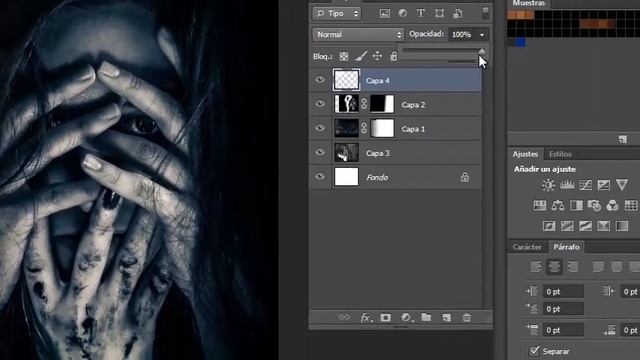Image resolution: width=640 pixels, height=360 pixels.
Task: Select the Capa 1 layer thumbnail
Action: tap(347, 128)
